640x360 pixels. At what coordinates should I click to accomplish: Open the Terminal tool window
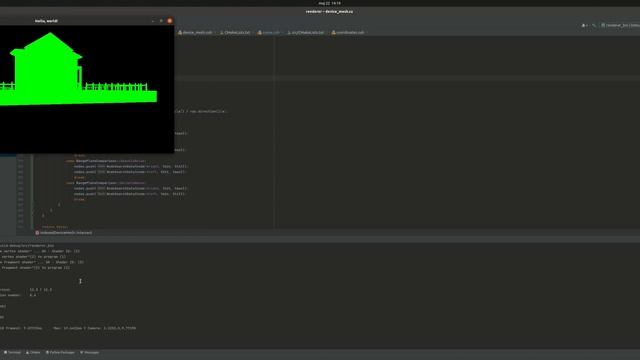coord(12,352)
